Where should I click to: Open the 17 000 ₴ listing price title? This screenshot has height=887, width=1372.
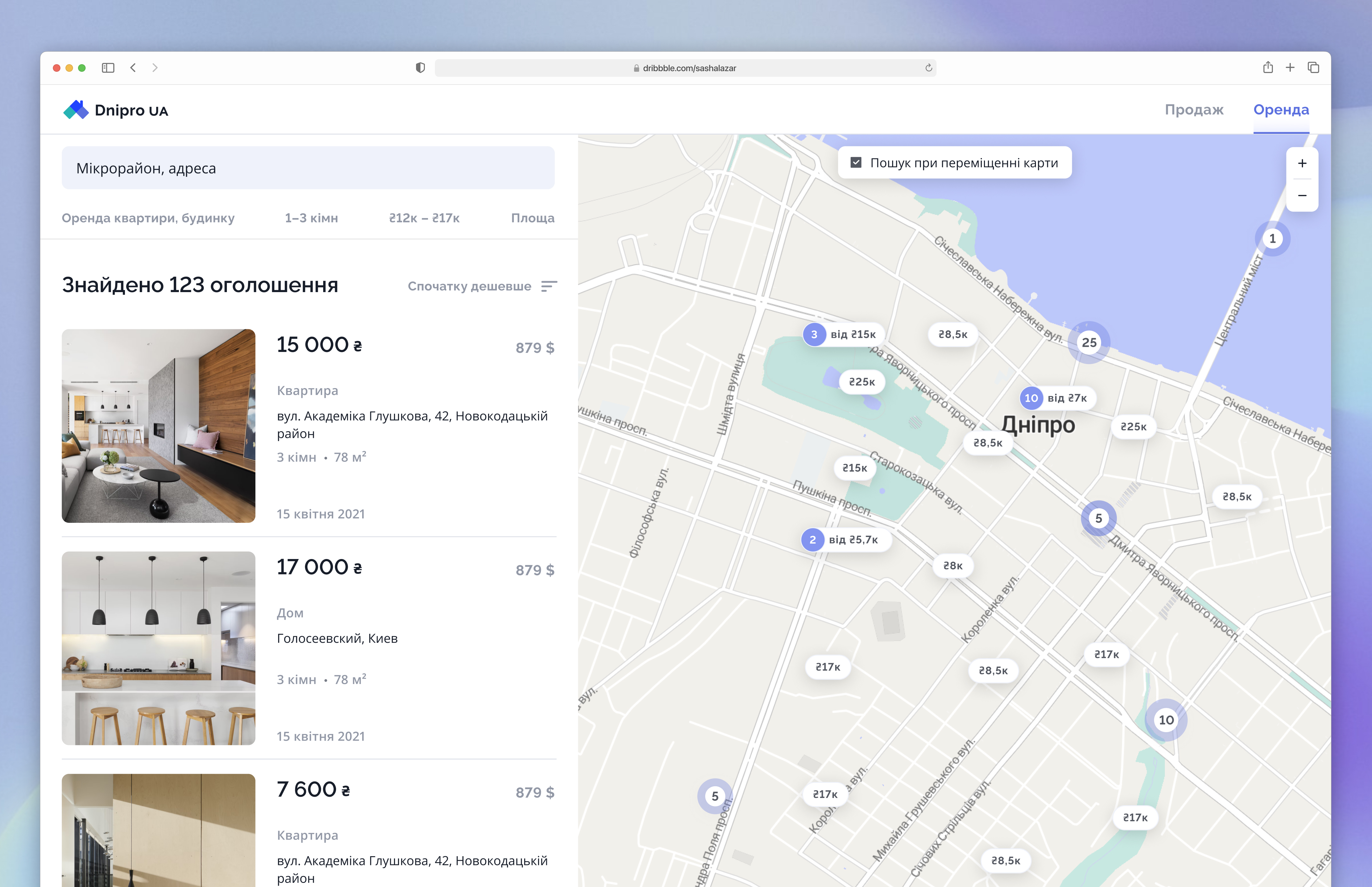coord(319,567)
